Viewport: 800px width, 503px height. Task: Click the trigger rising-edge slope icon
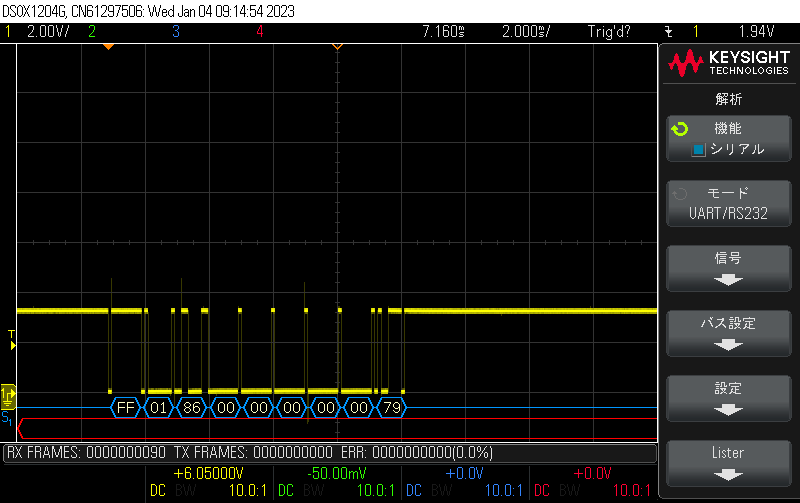coord(667,31)
